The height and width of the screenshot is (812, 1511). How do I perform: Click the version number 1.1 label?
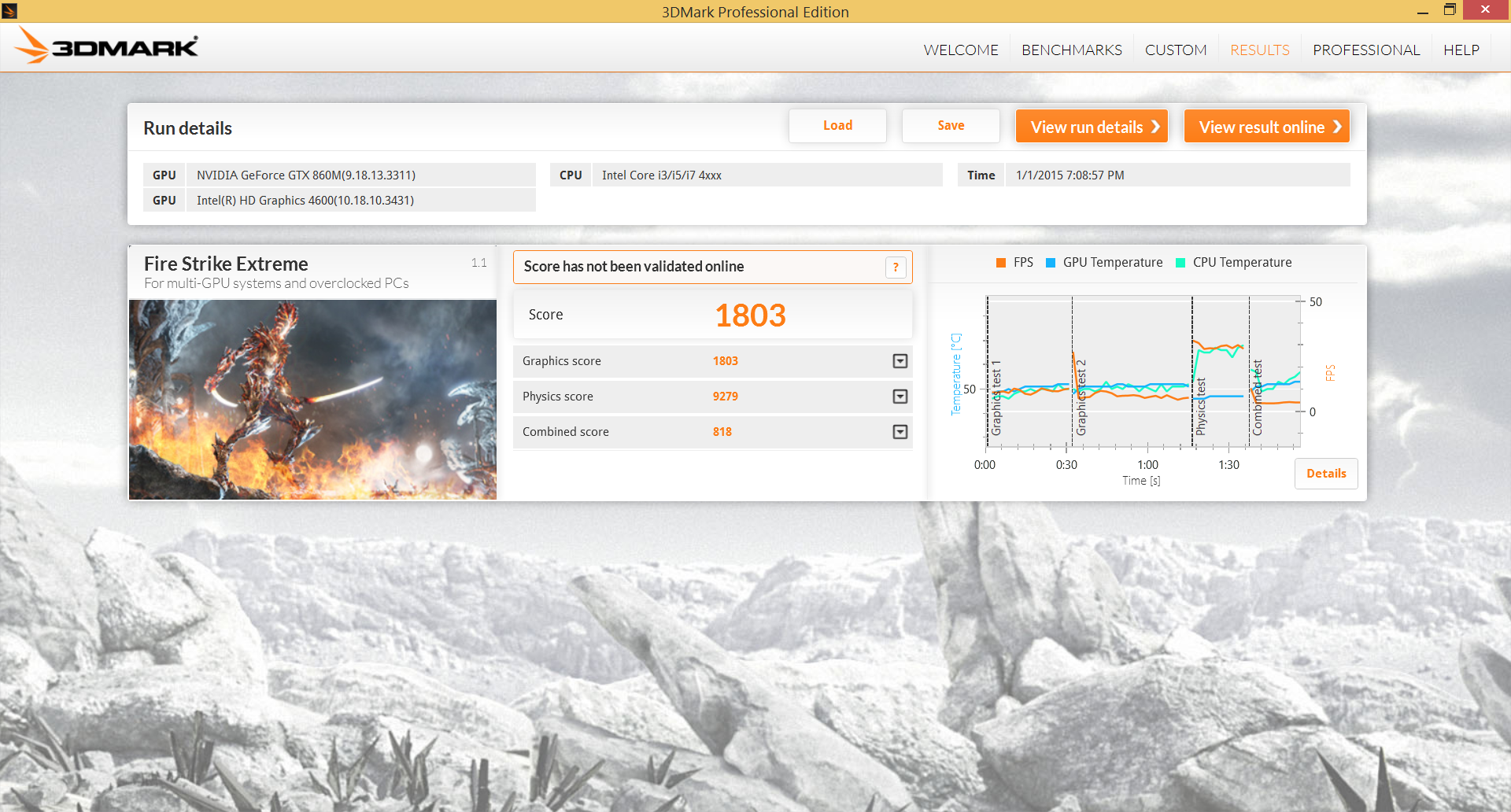(479, 263)
